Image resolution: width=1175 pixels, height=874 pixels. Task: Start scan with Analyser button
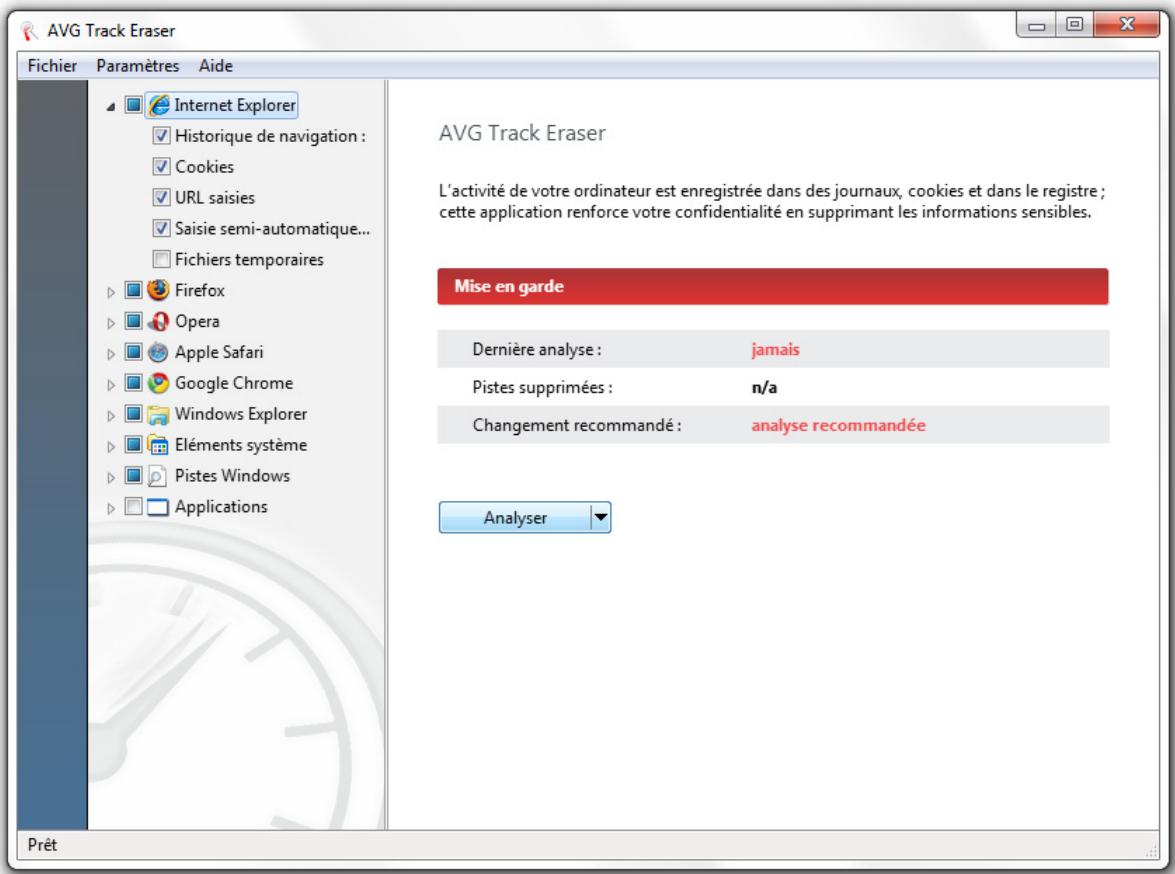pos(516,517)
